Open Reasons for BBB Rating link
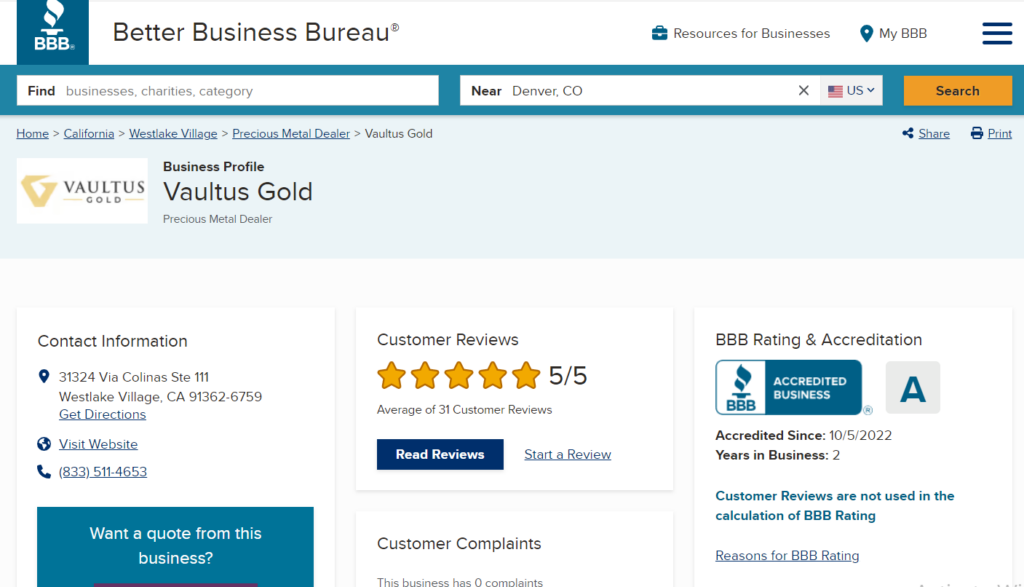The width and height of the screenshot is (1024, 587). tap(787, 556)
